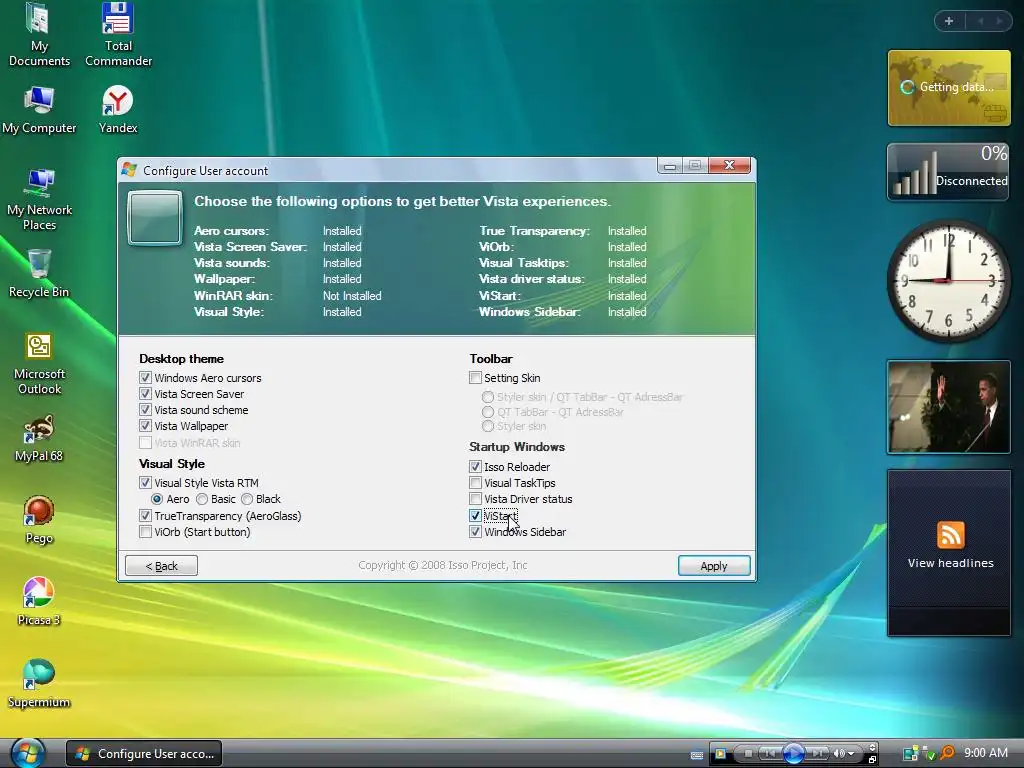Launch the Picasa 3 shortcut

click(x=39, y=602)
